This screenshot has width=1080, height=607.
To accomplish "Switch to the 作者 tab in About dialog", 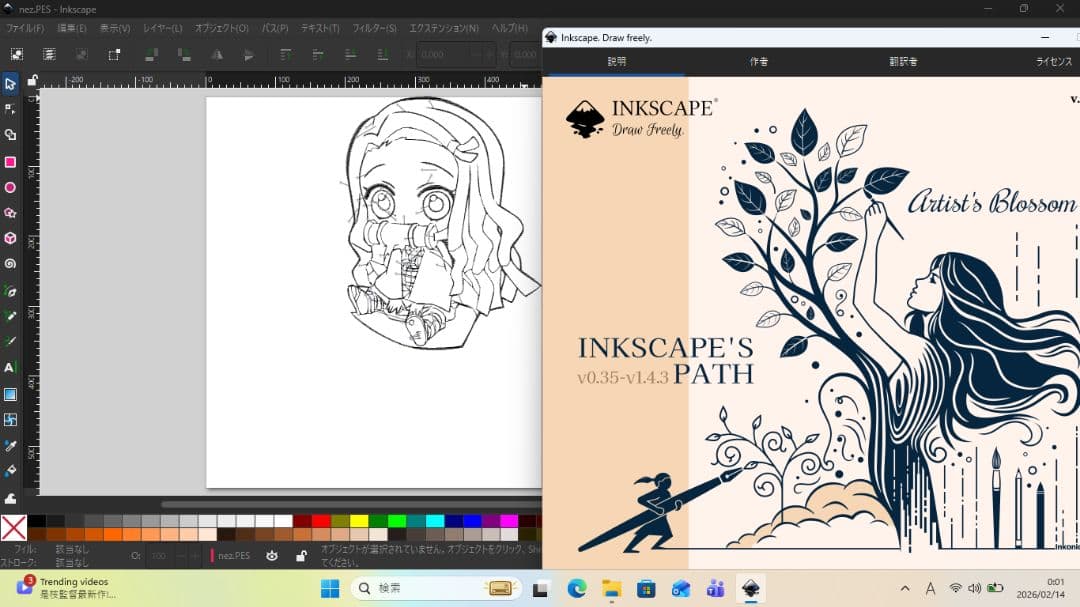I will click(759, 62).
